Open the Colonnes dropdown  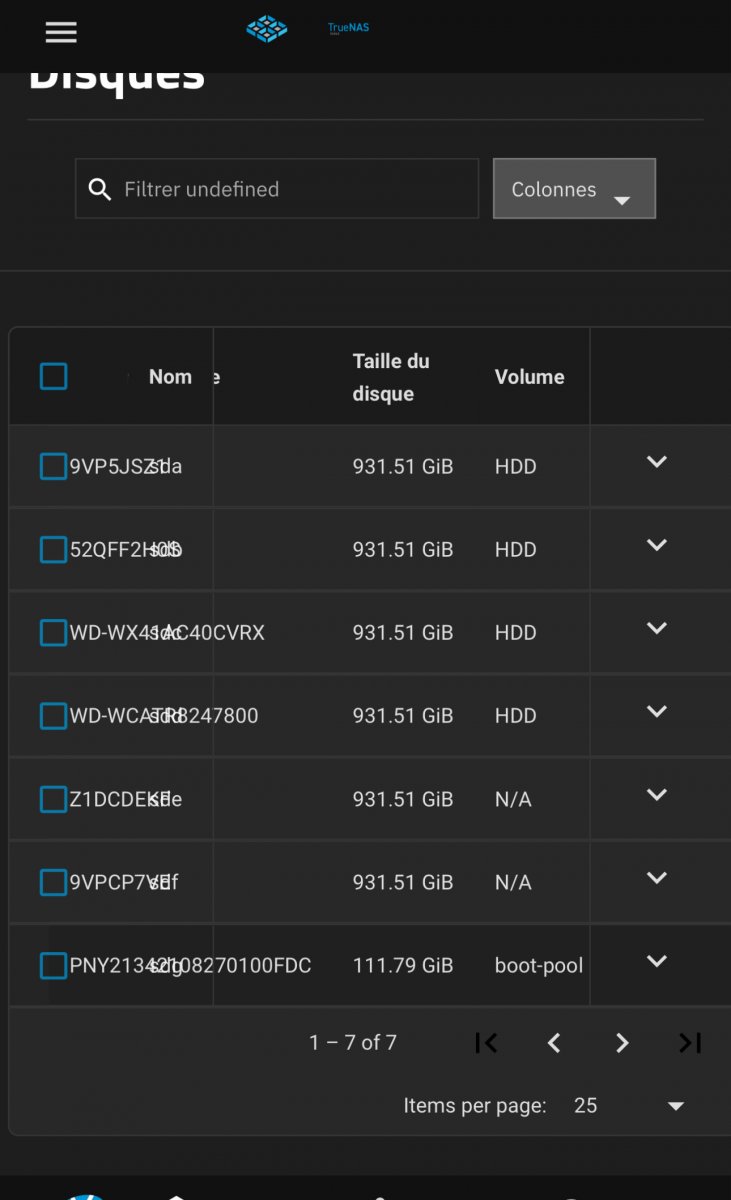pos(574,189)
